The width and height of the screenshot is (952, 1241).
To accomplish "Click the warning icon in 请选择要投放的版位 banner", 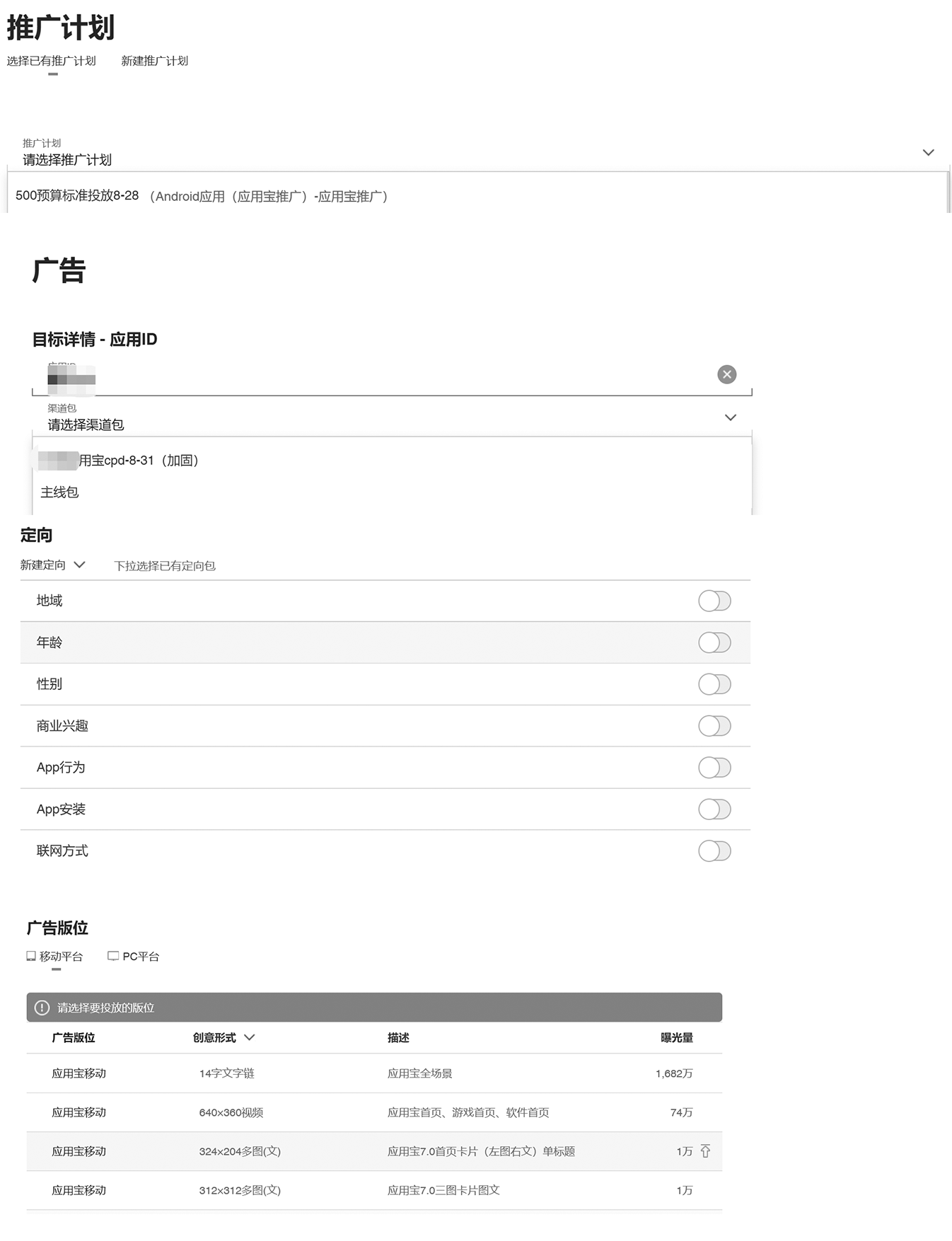I will coord(42,1008).
